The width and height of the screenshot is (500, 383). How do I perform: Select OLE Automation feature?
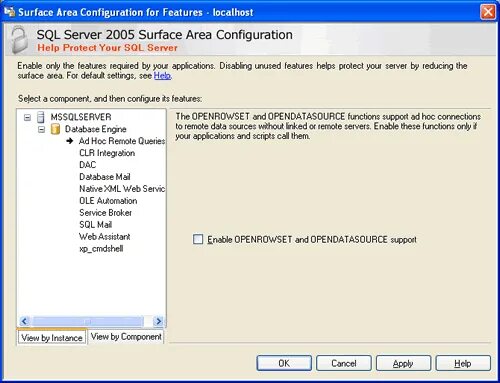pos(108,201)
